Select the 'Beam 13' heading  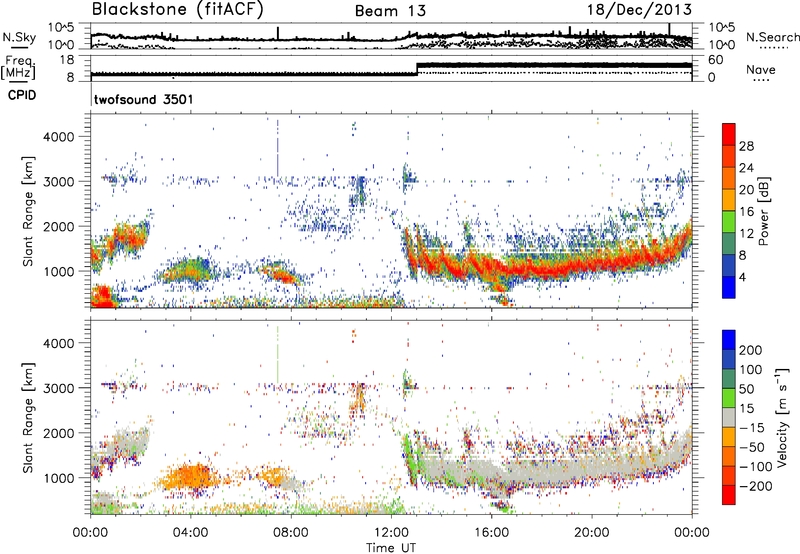coord(390,11)
